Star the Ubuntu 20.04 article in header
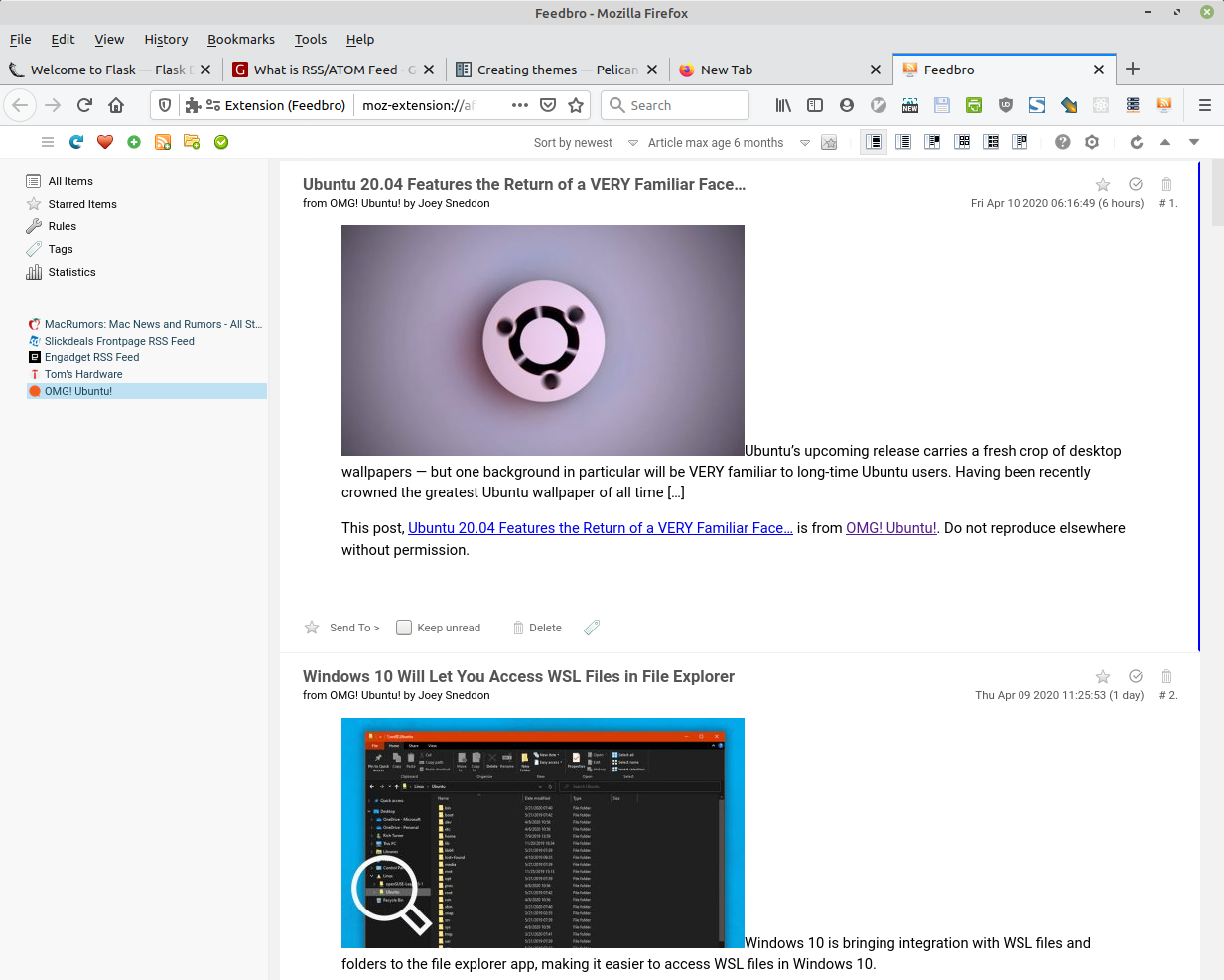The image size is (1224, 980). (x=1103, y=184)
